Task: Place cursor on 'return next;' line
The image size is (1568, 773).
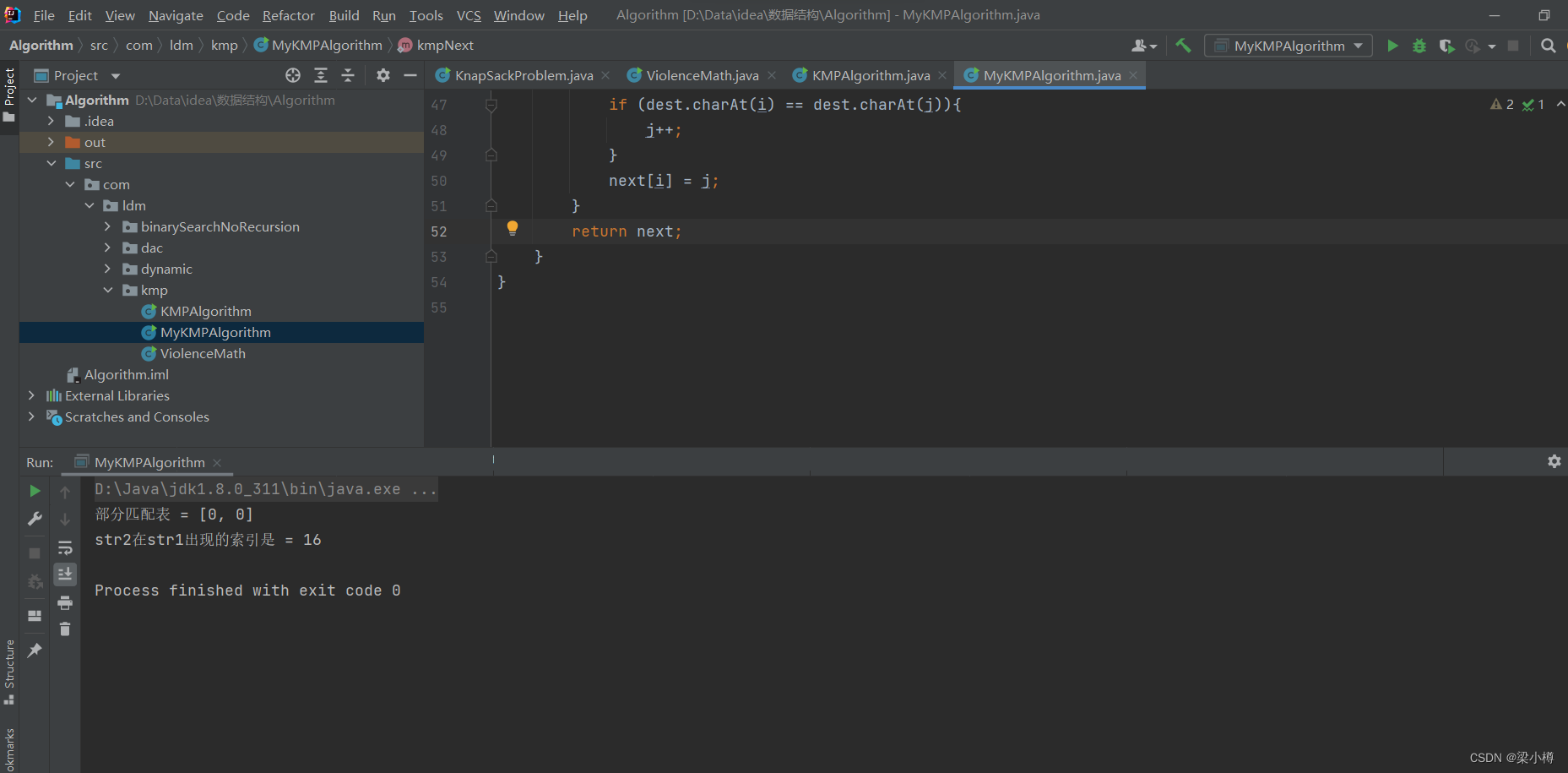Action: tap(627, 231)
